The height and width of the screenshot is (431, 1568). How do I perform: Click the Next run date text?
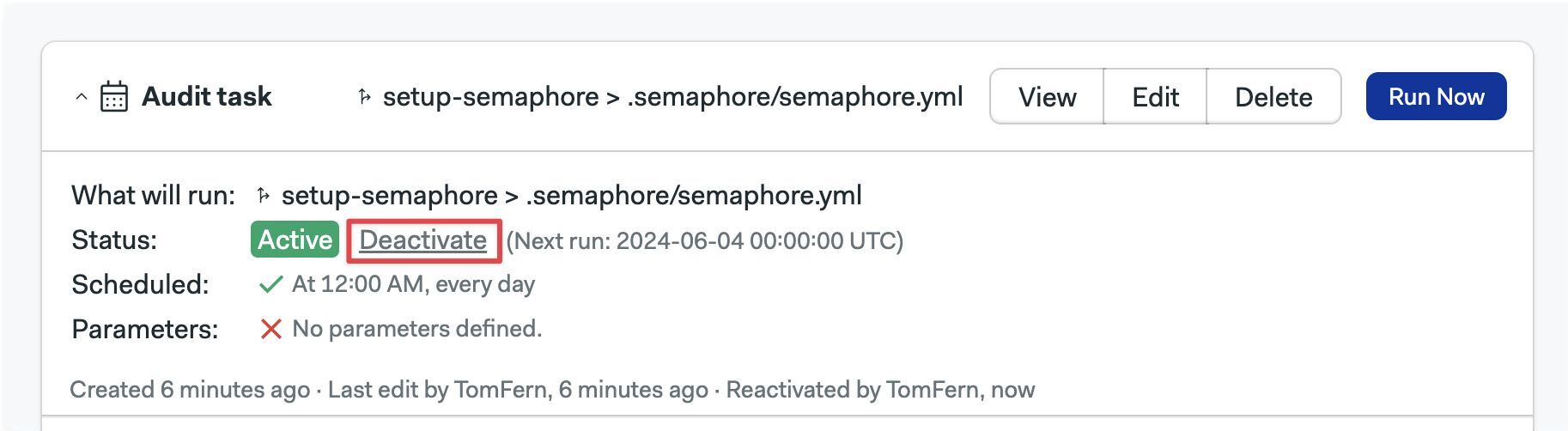(x=704, y=240)
